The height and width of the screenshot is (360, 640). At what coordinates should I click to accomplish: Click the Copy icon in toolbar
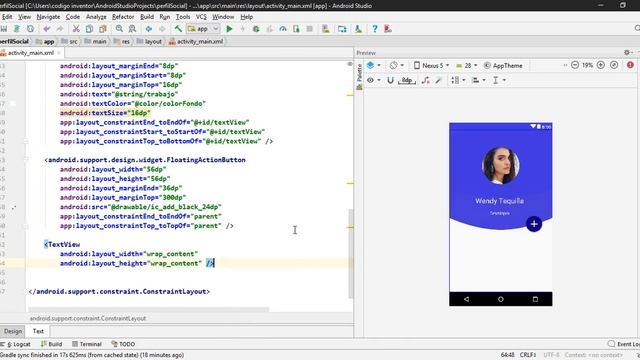(x=89, y=29)
